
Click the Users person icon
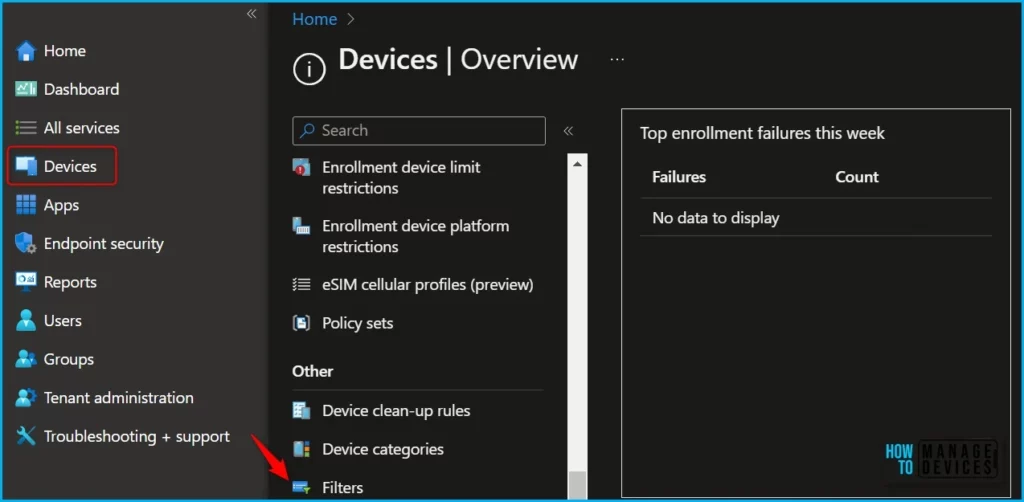pos(25,321)
